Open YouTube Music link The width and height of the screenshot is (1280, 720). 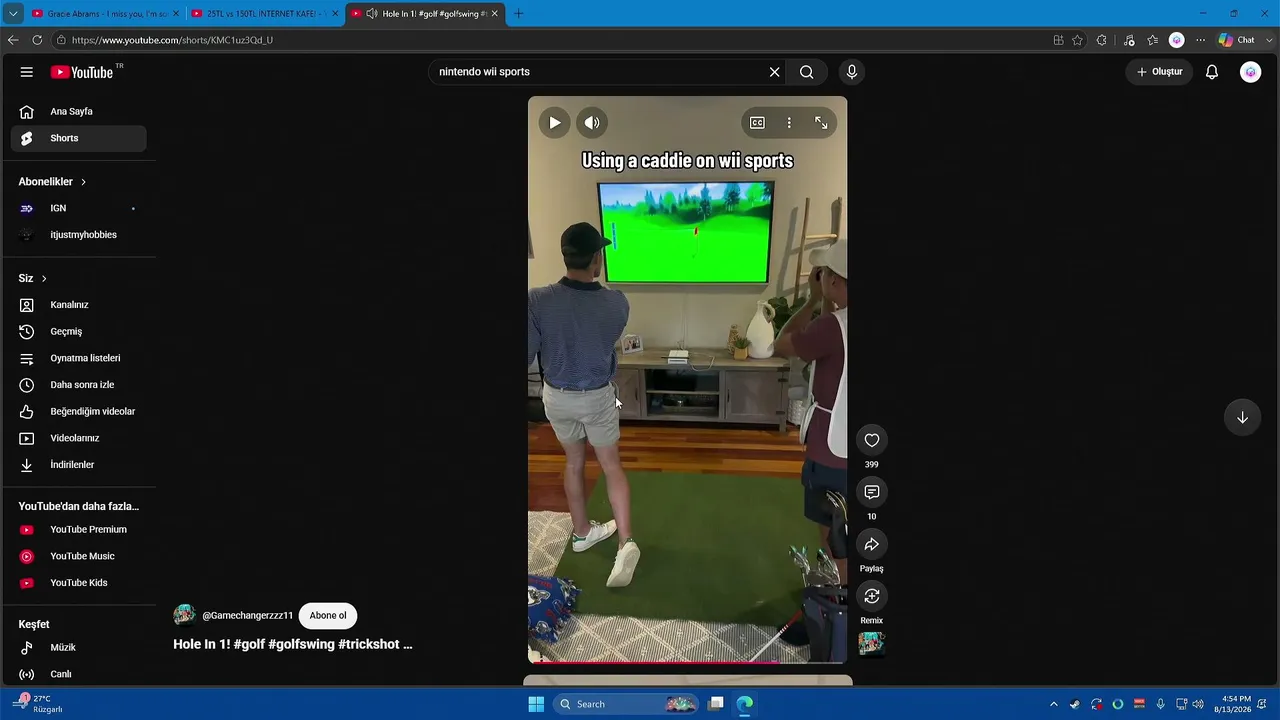pyautogui.click(x=78, y=556)
